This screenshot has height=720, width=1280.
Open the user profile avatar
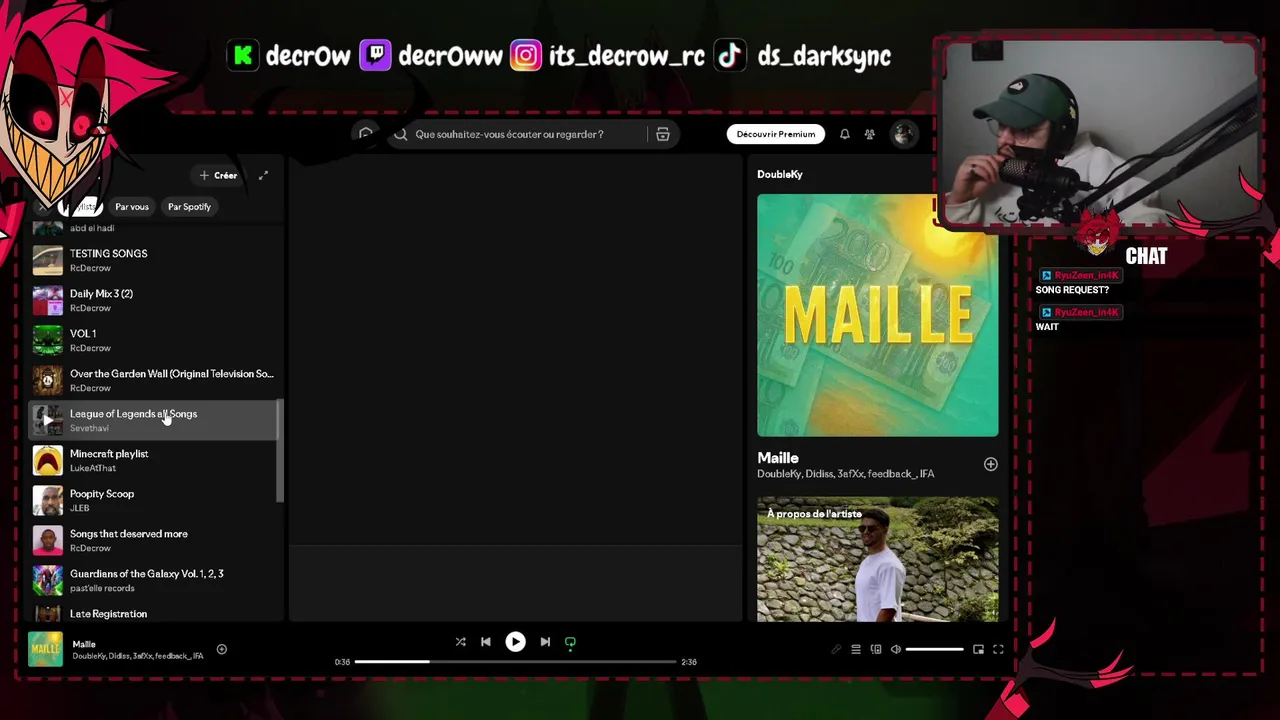pos(903,134)
